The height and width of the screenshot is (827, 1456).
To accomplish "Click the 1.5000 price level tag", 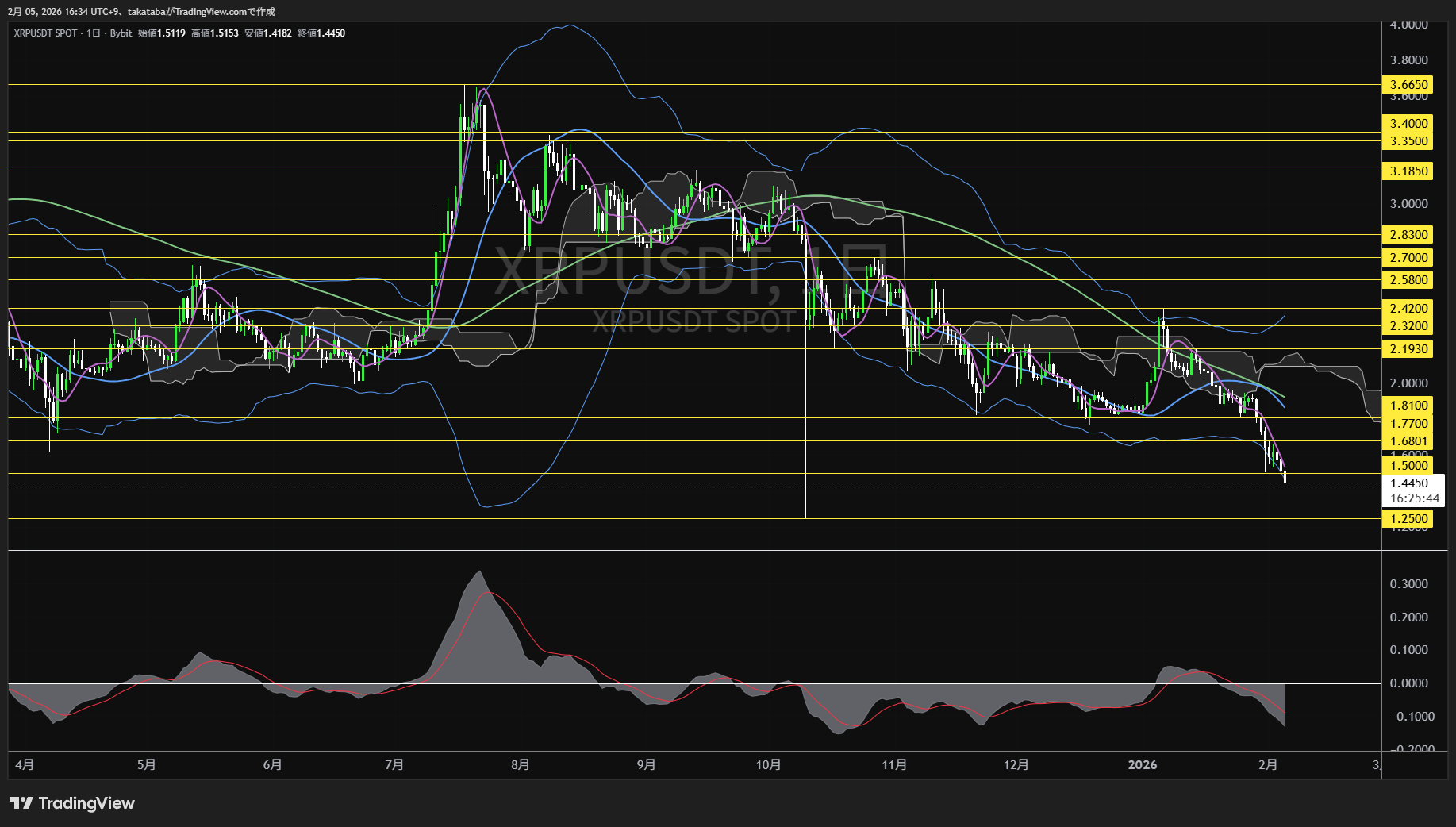I will click(x=1408, y=466).
